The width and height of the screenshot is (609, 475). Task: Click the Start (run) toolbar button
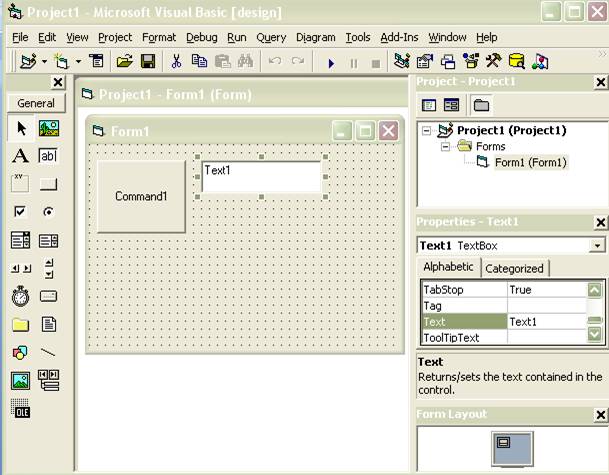(x=331, y=62)
